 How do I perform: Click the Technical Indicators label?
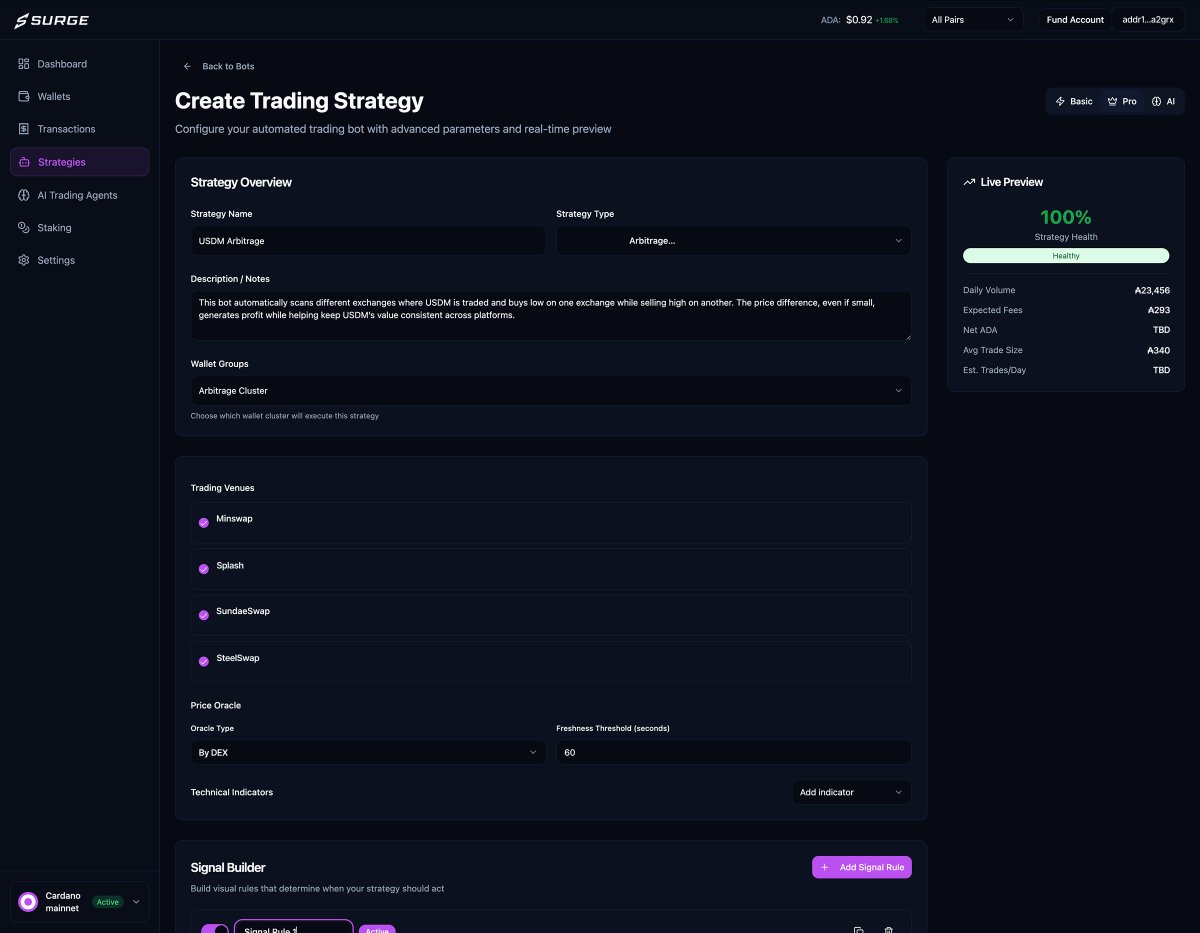[x=232, y=792]
